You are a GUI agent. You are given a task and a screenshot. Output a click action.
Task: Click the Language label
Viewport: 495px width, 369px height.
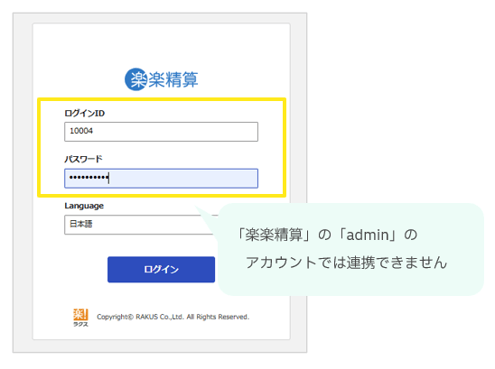pos(84,206)
